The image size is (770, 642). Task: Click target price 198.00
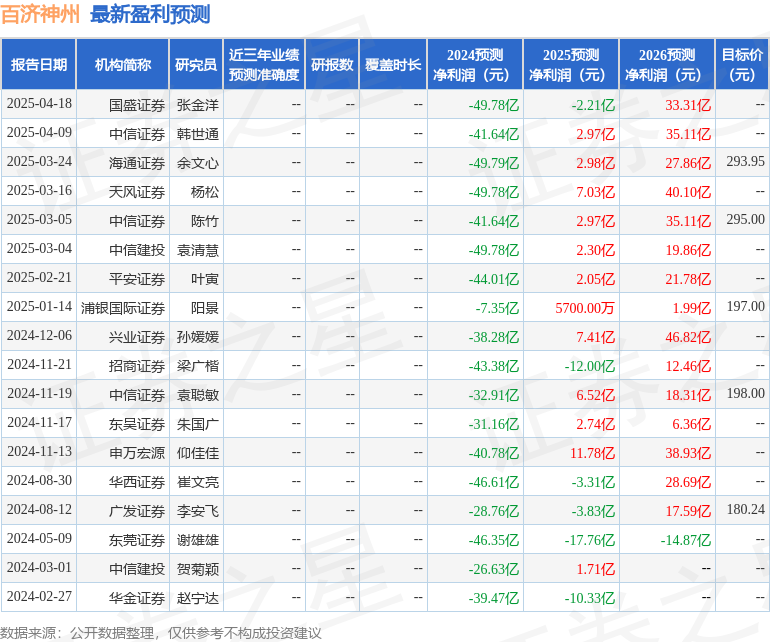[745, 393]
